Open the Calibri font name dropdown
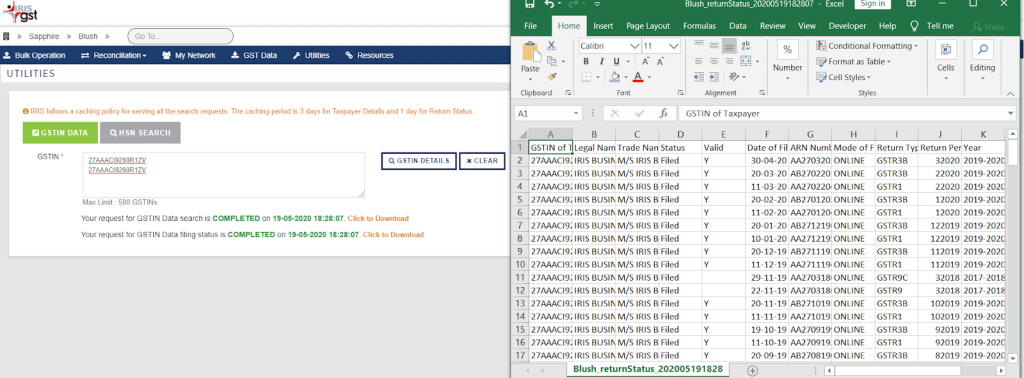This screenshot has width=1024, height=378. click(634, 46)
